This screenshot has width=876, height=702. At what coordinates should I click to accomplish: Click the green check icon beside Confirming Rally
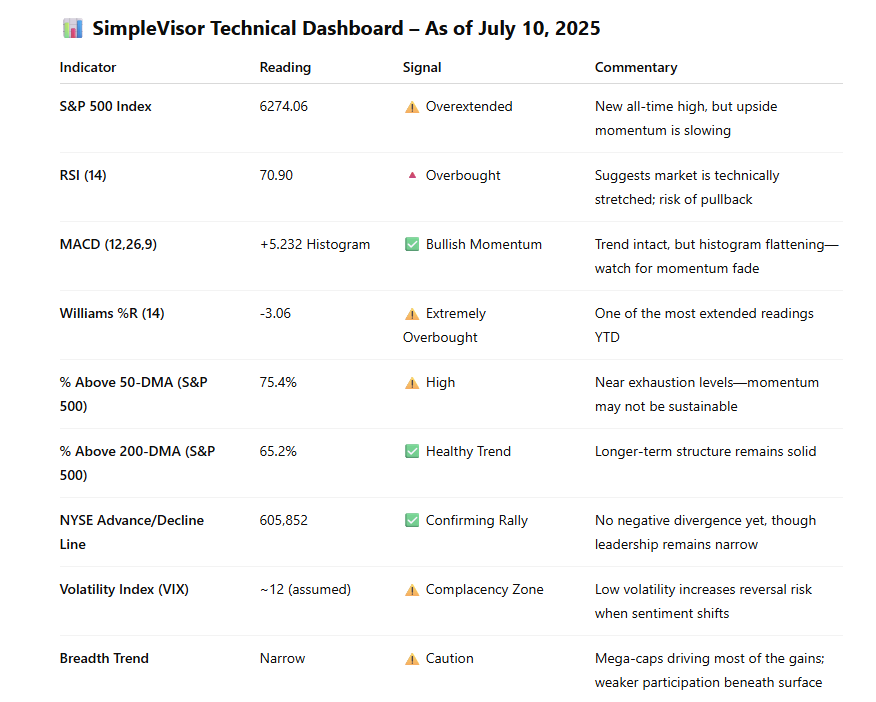click(412, 520)
